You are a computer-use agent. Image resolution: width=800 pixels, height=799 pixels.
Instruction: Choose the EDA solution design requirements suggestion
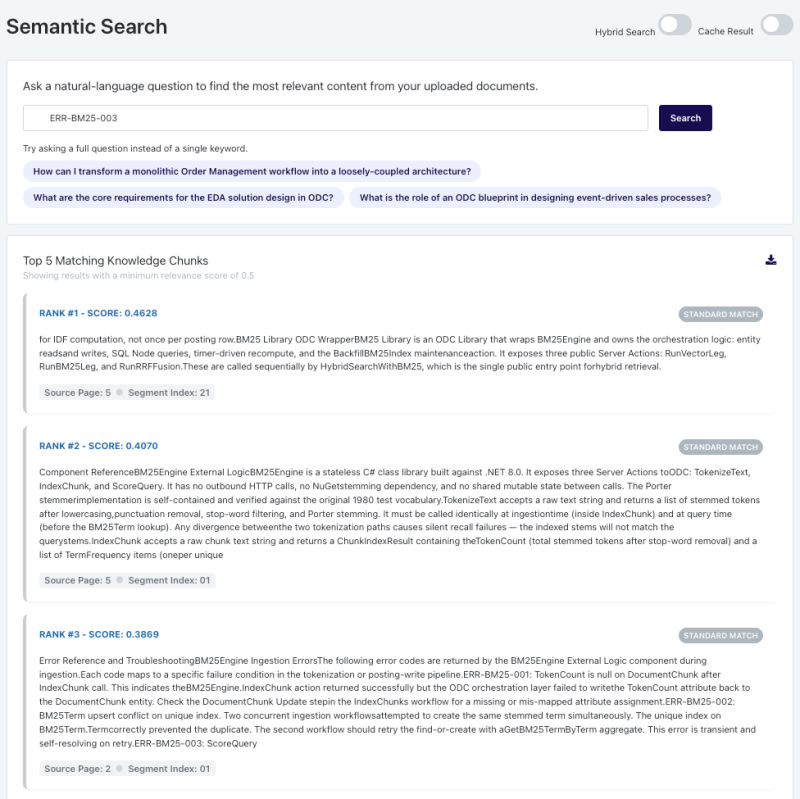point(183,197)
